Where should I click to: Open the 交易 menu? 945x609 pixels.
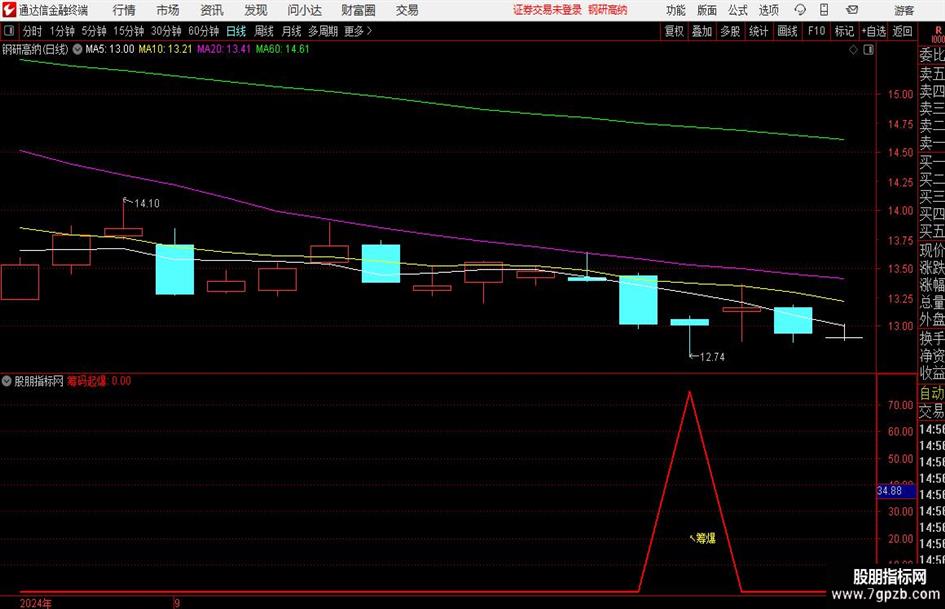coord(407,10)
